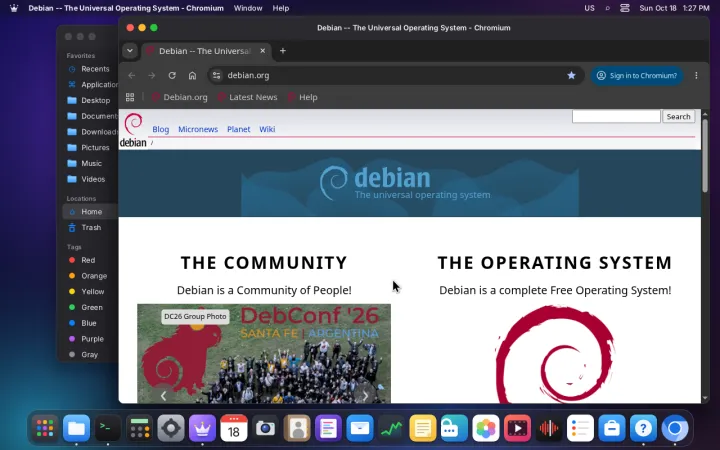Open the control center icon in the menu bar
The width and height of the screenshot is (720, 450).
pos(624,8)
